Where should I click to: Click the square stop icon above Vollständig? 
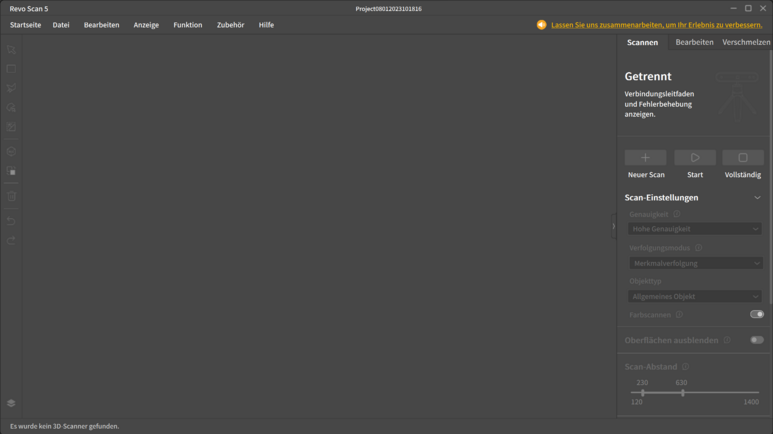(743, 158)
